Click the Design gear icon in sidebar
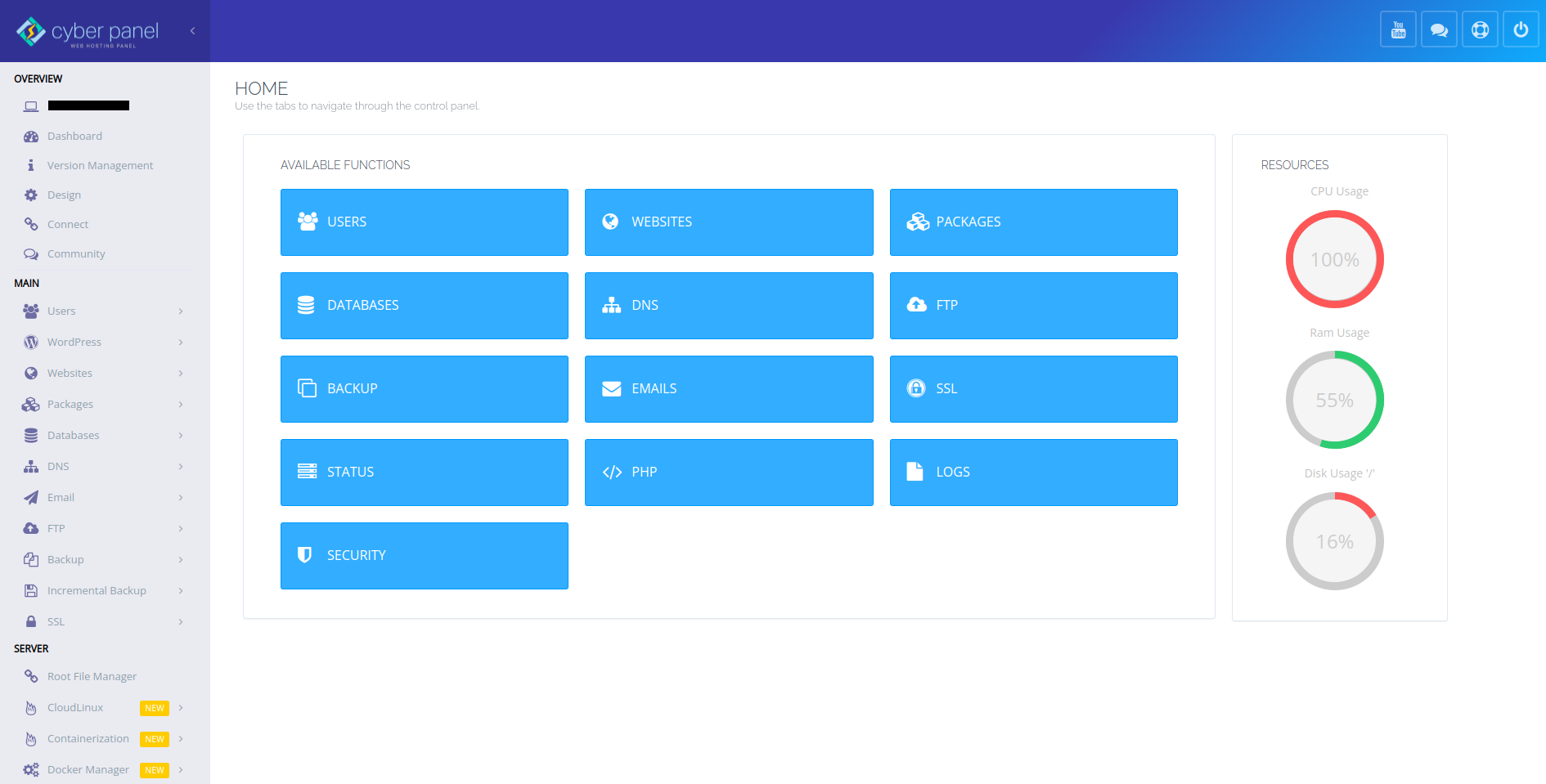This screenshot has width=1546, height=784. pos(31,195)
